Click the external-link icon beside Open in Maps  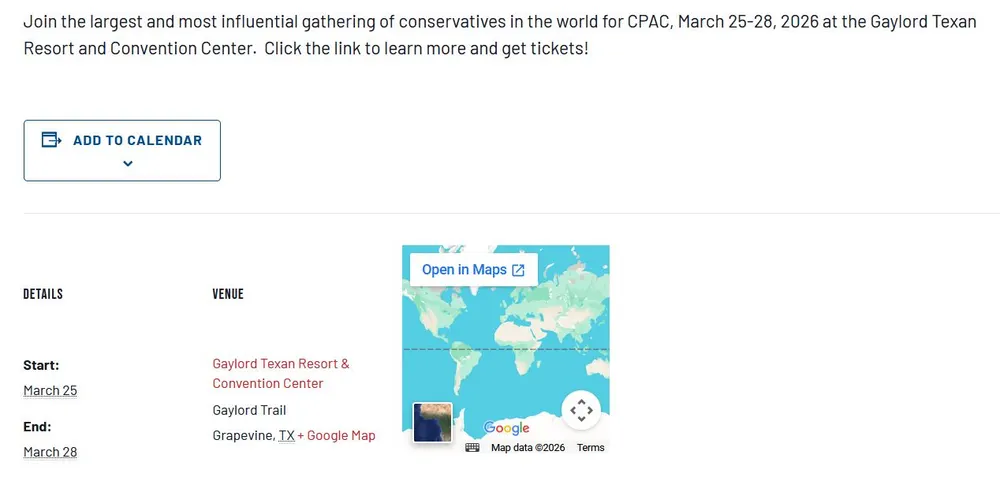click(x=518, y=270)
